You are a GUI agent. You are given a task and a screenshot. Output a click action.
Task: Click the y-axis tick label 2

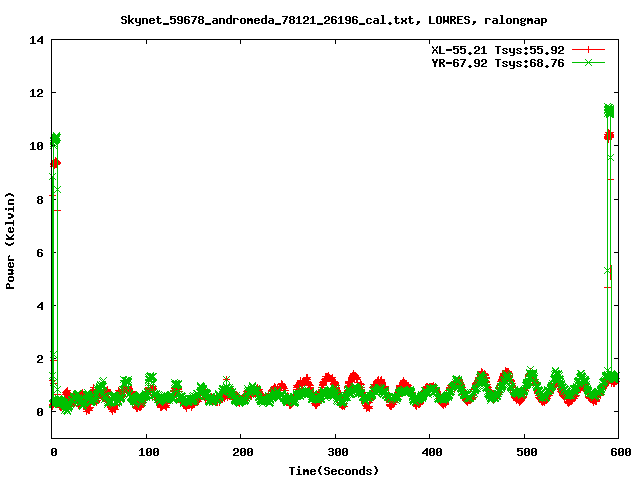(x=40, y=359)
